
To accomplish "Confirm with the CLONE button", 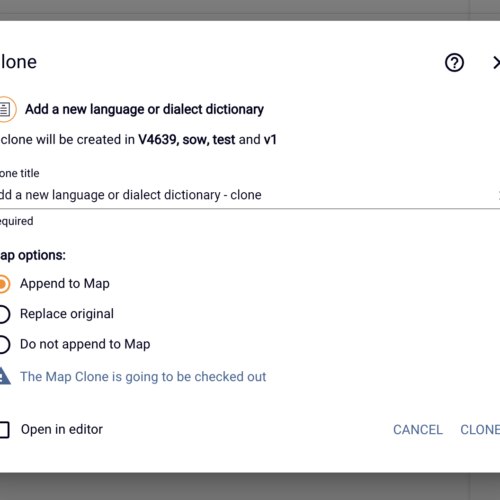I will [x=480, y=430].
